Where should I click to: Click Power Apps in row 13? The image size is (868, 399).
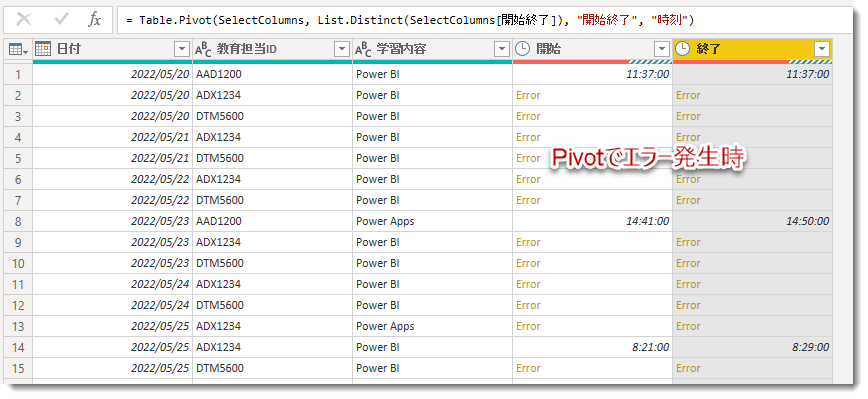432,327
